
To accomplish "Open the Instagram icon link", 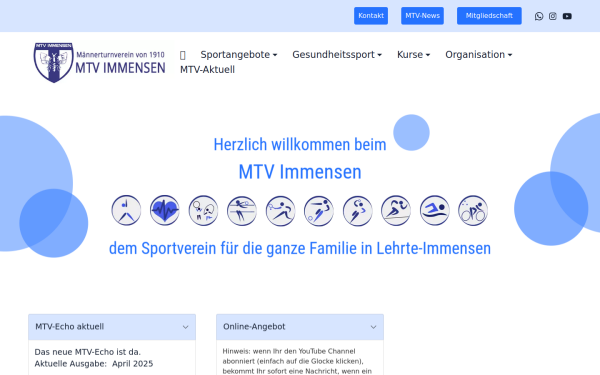I will pos(553,16).
